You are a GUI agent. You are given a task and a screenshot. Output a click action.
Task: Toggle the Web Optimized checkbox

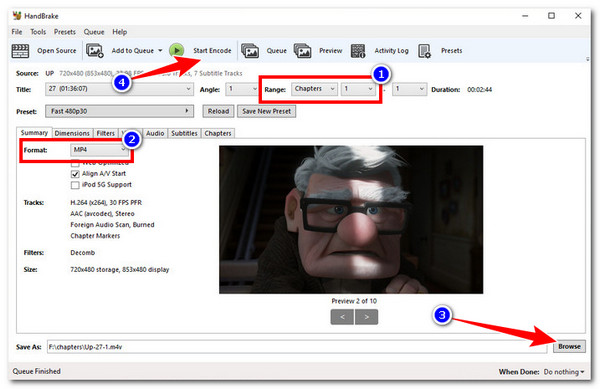[75, 163]
